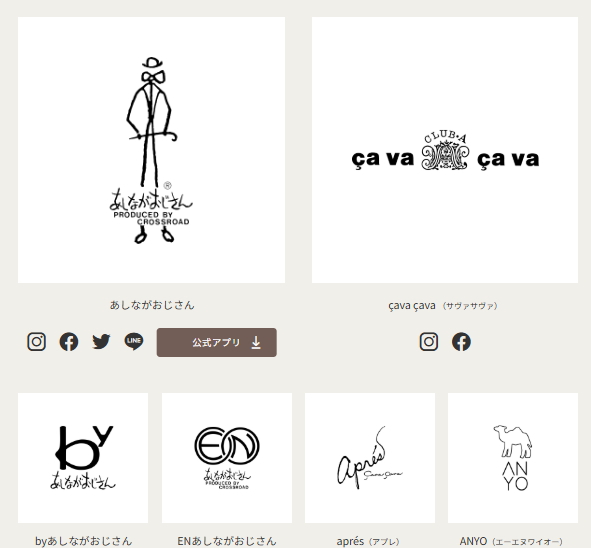Image resolution: width=591 pixels, height=548 pixels.
Task: Open あしながおじさん Facebook icon
Action: pyautogui.click(x=69, y=342)
